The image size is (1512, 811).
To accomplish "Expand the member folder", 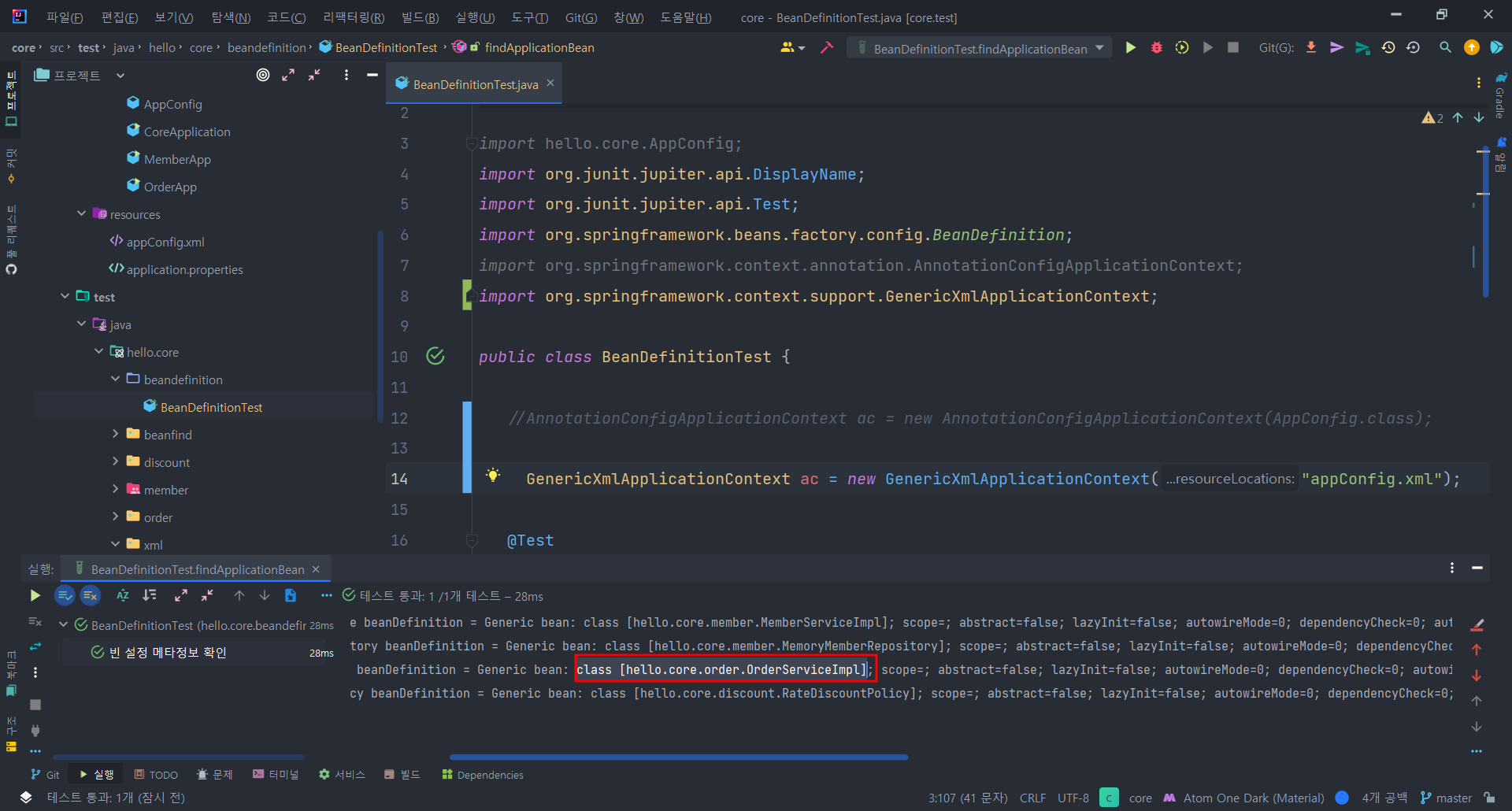I will point(115,489).
